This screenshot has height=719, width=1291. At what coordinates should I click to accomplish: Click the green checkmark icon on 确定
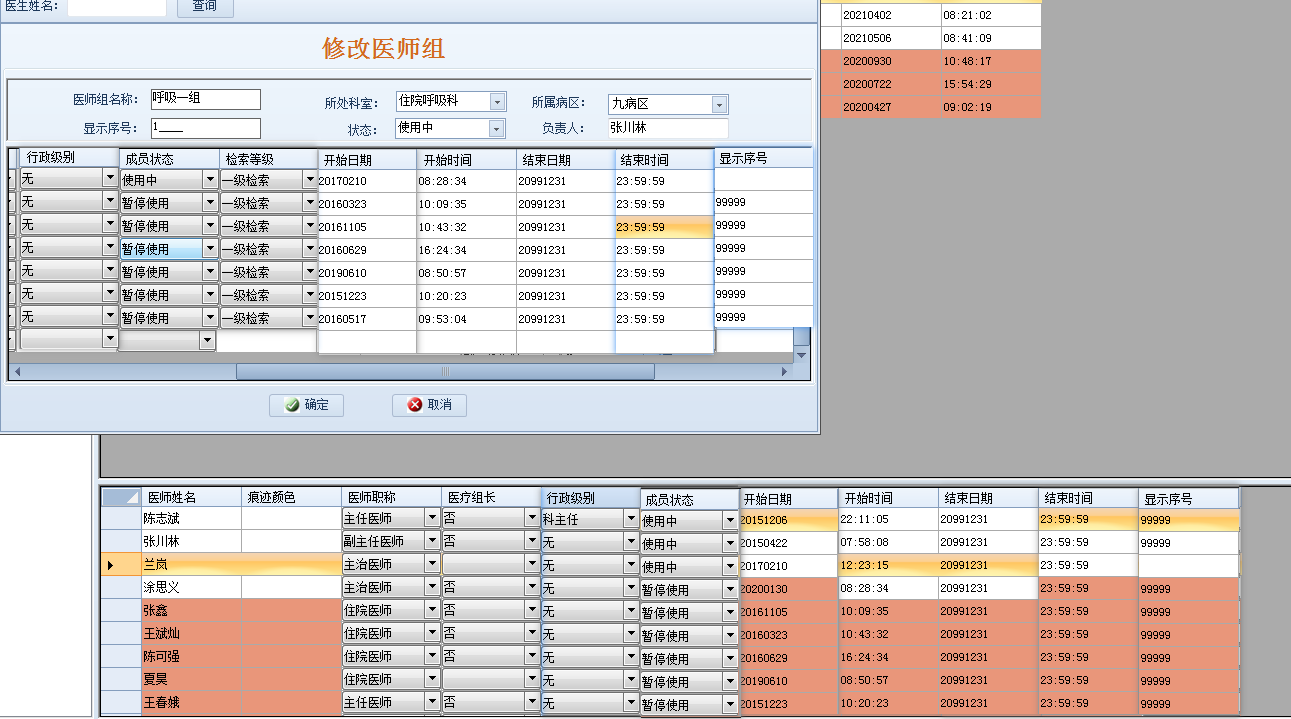click(x=292, y=405)
